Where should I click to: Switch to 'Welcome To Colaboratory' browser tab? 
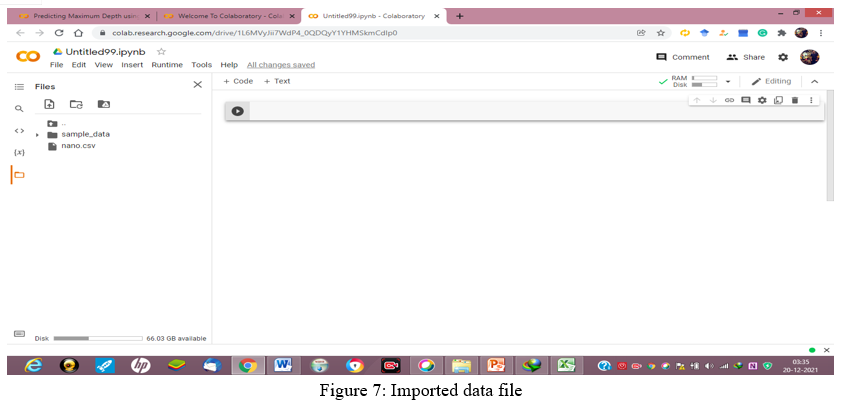click(228, 16)
